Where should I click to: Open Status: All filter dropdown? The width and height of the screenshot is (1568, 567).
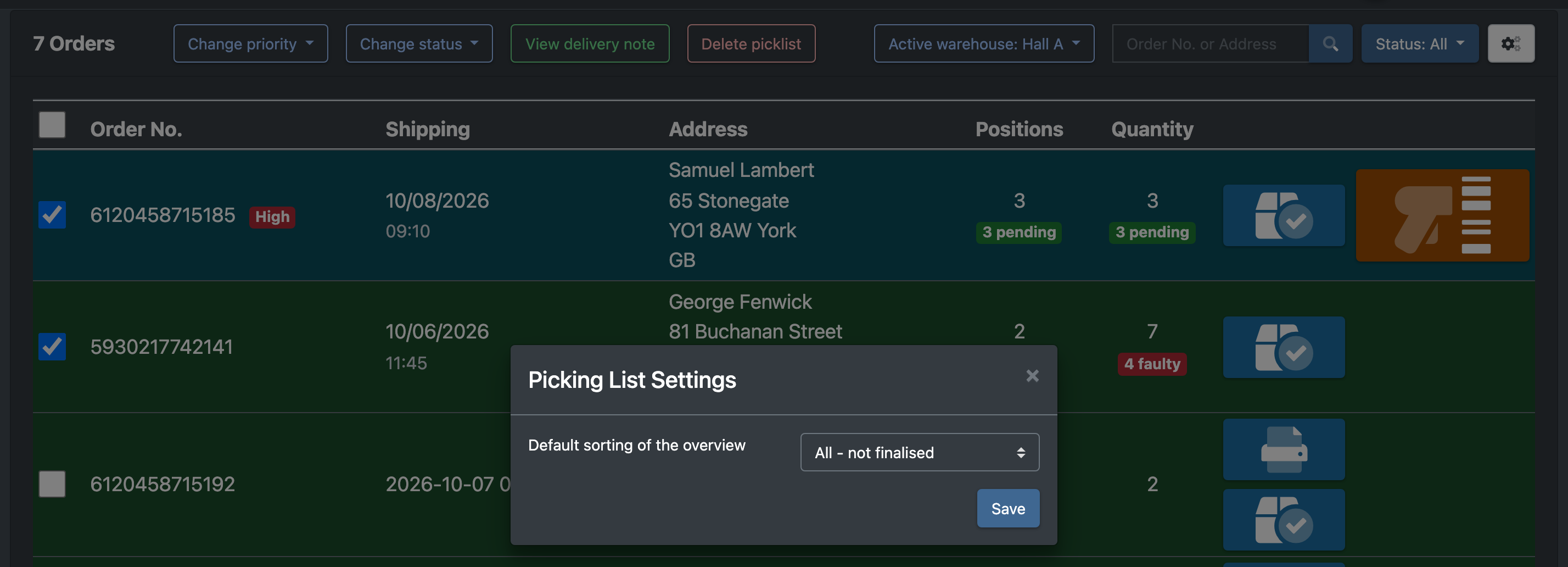(x=1419, y=44)
